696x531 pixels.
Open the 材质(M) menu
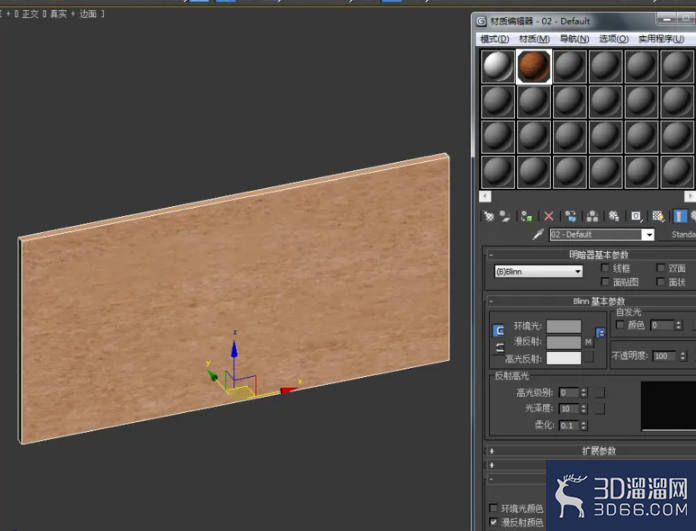tap(534, 39)
